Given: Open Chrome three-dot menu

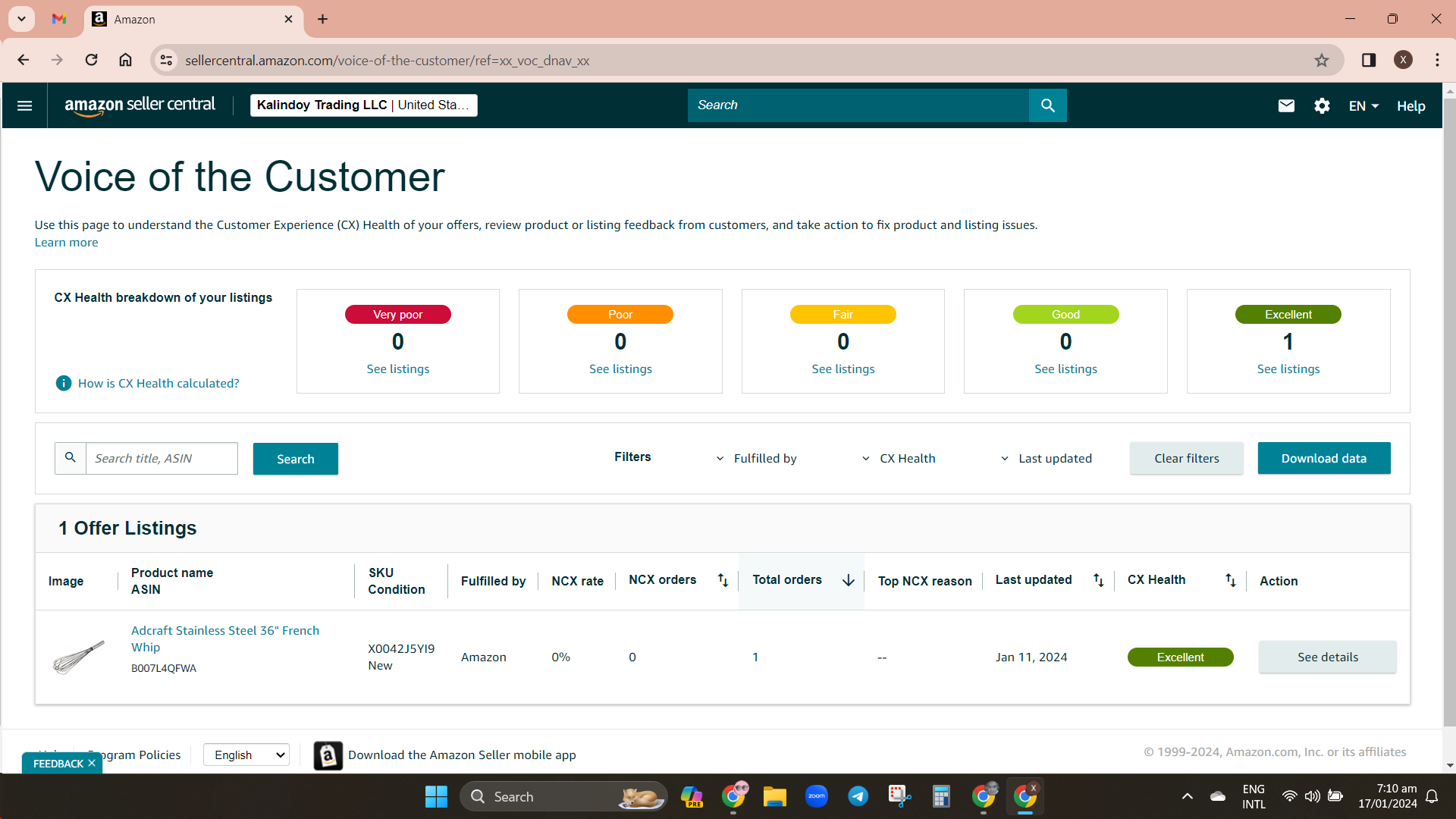Looking at the screenshot, I should click(1437, 60).
